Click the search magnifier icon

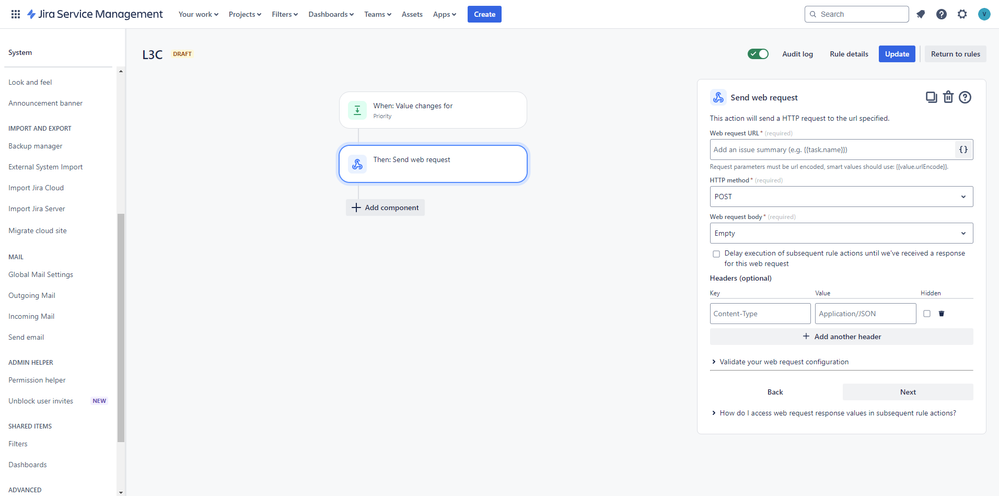pyautogui.click(x=813, y=14)
